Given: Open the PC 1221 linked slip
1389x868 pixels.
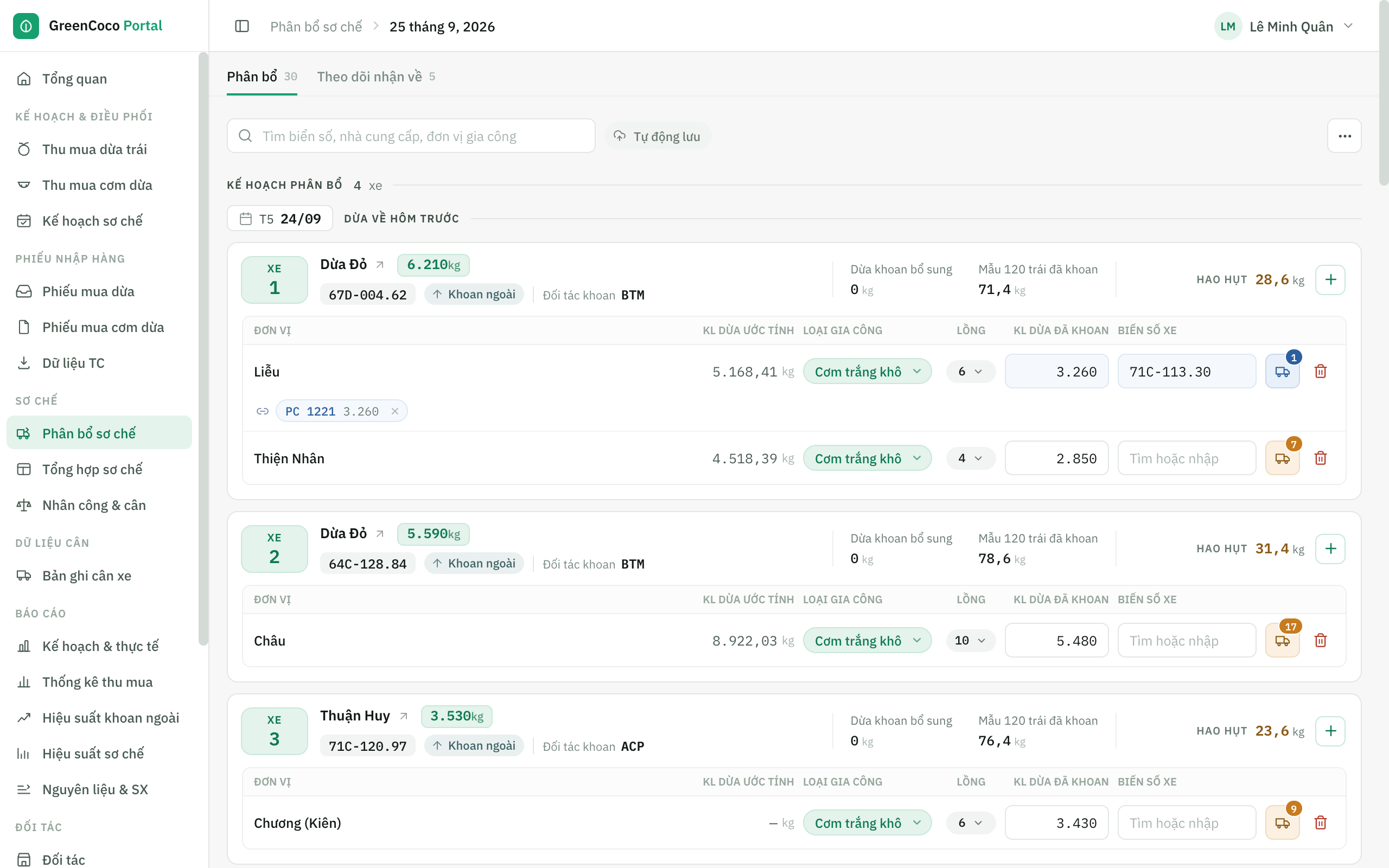Looking at the screenshot, I should point(331,411).
